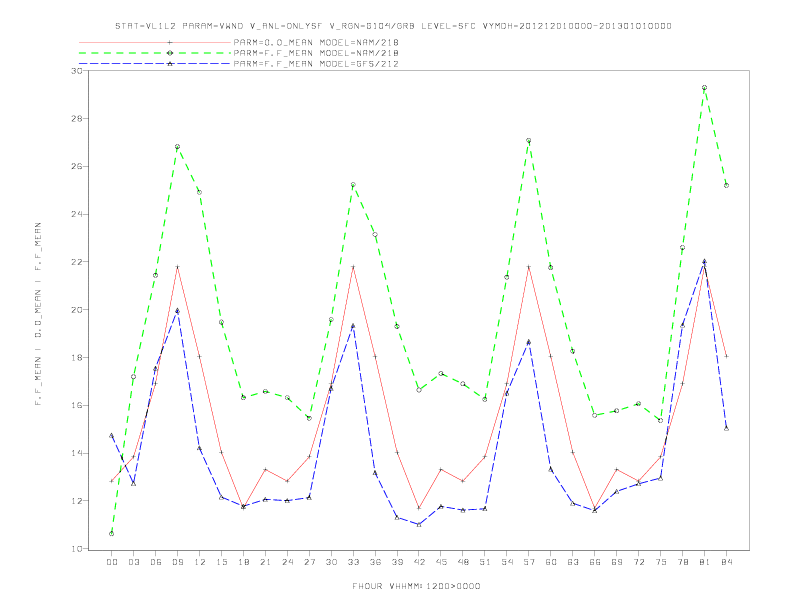Click the blue triangle data point at hour 84
Viewport: 792px width, 612px height.
pyautogui.click(x=726, y=428)
